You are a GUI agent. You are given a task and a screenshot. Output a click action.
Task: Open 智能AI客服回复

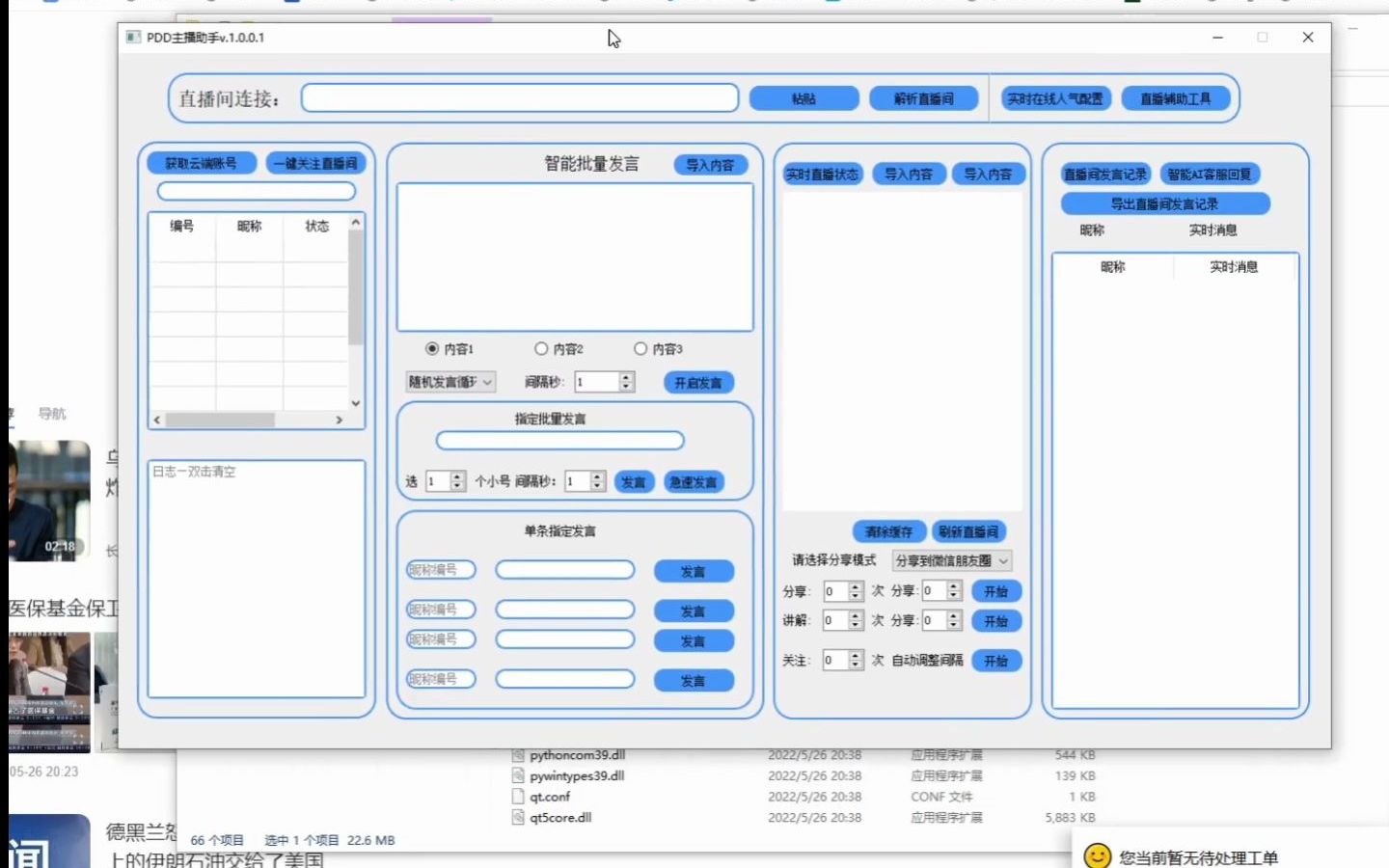(1210, 174)
